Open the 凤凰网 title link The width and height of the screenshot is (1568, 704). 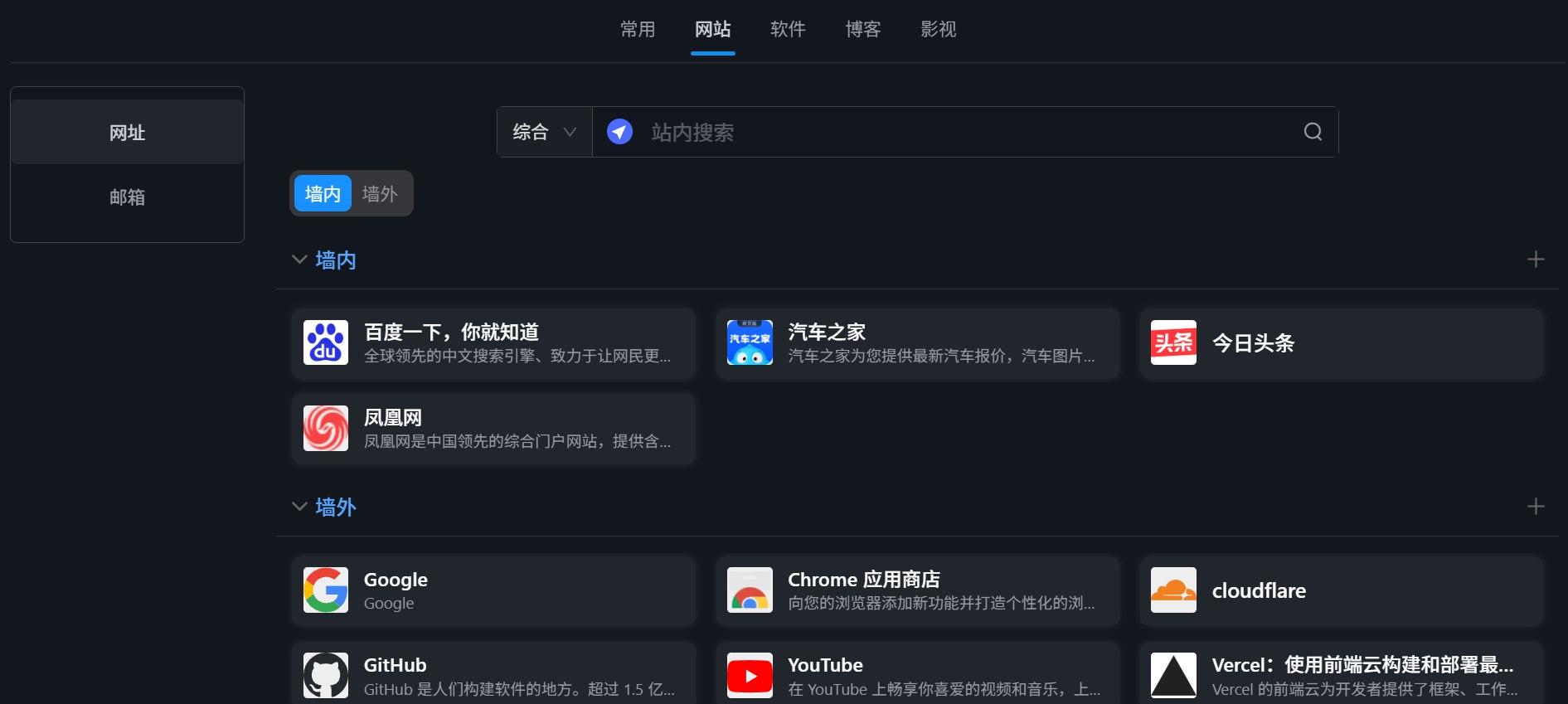393,418
